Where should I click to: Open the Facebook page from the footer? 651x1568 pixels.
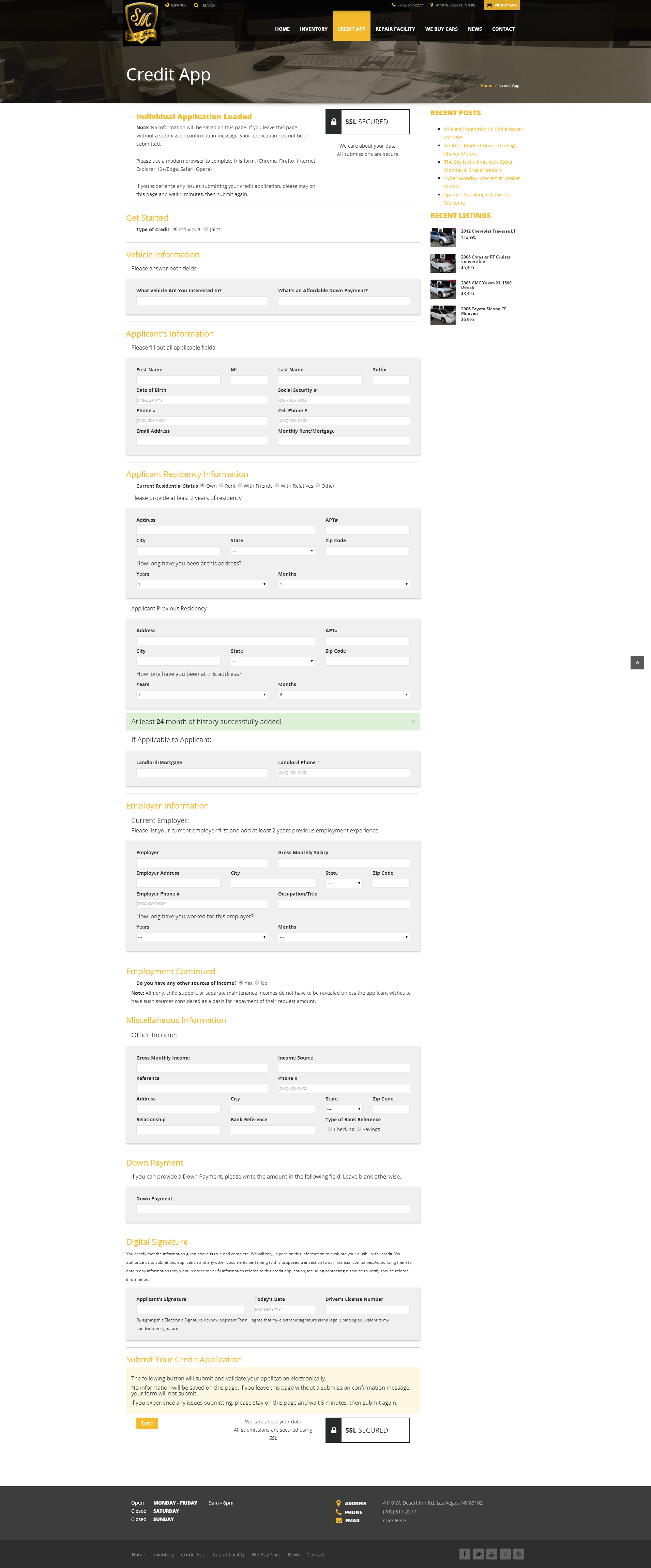464,1553
